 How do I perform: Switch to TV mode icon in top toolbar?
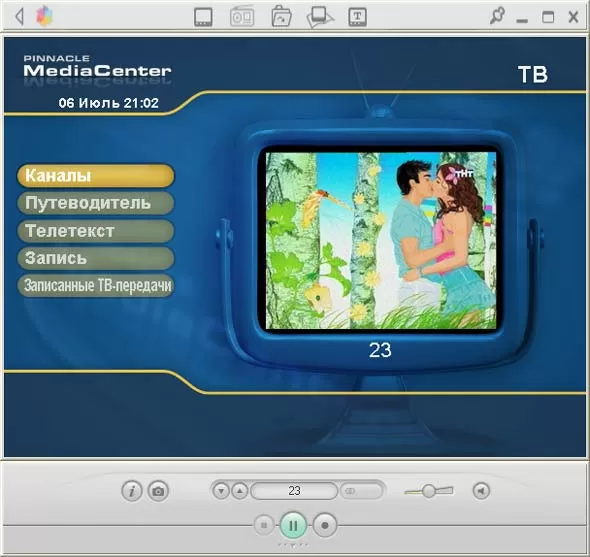[x=203, y=17]
